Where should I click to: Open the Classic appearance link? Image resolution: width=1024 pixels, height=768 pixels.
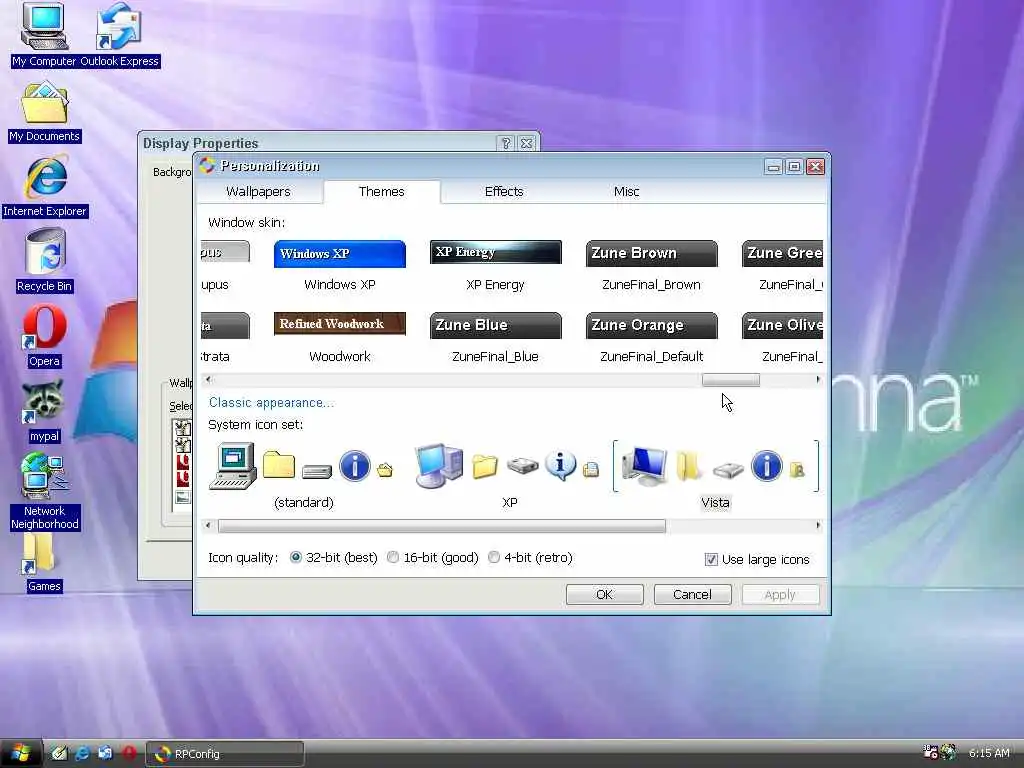[272, 402]
